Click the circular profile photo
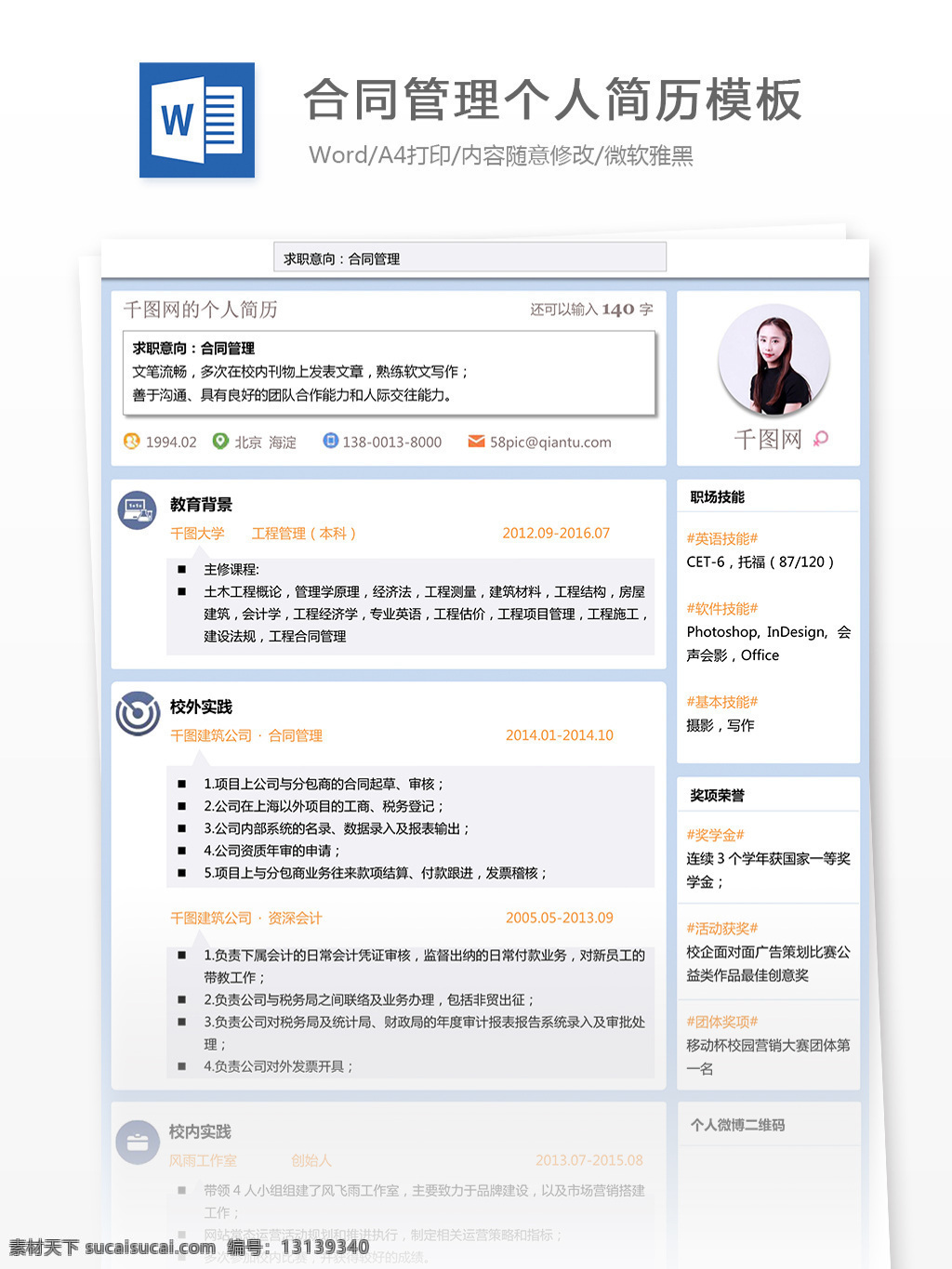The width and height of the screenshot is (952, 1269). point(773,360)
